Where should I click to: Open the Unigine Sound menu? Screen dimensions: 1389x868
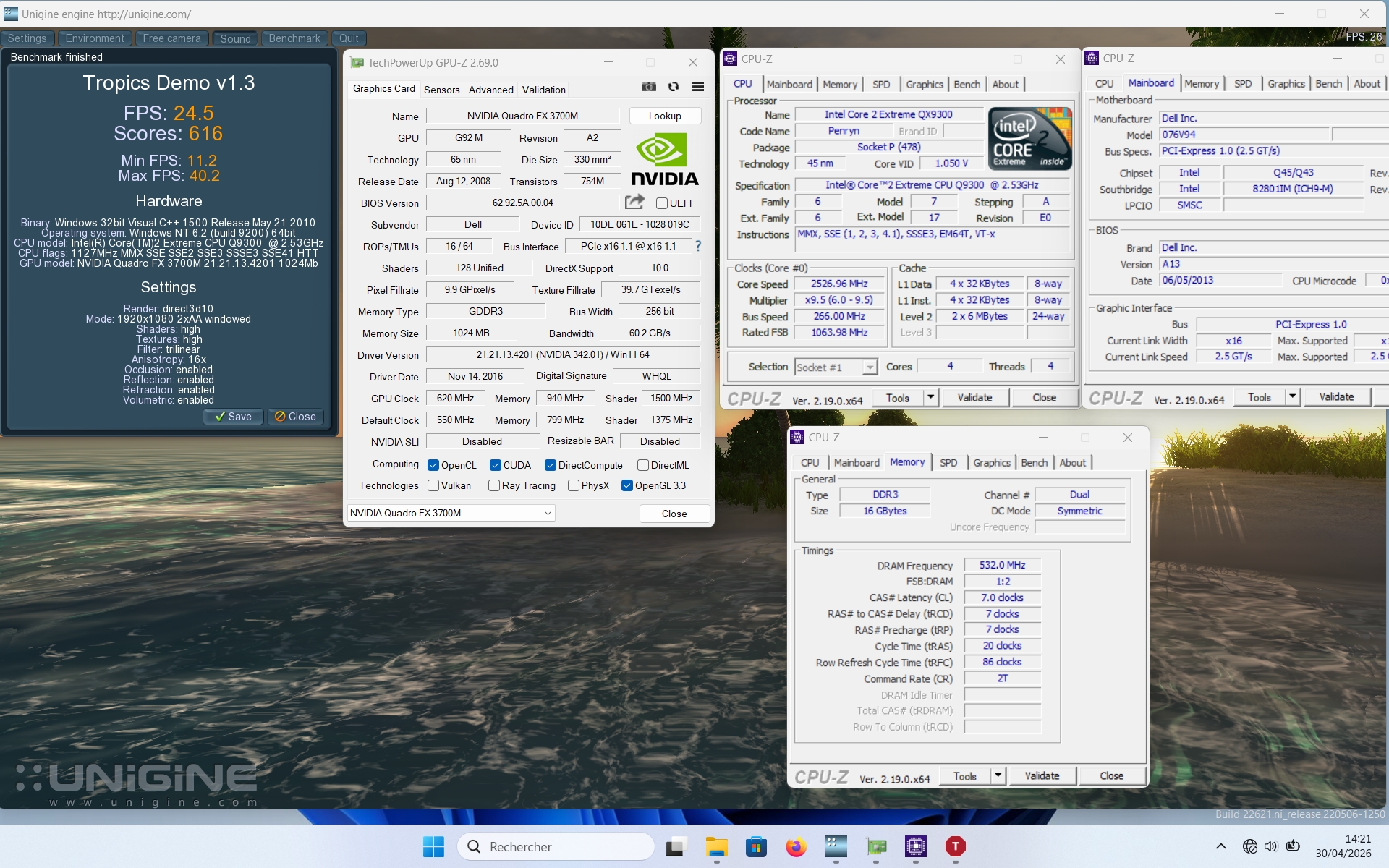point(235,38)
